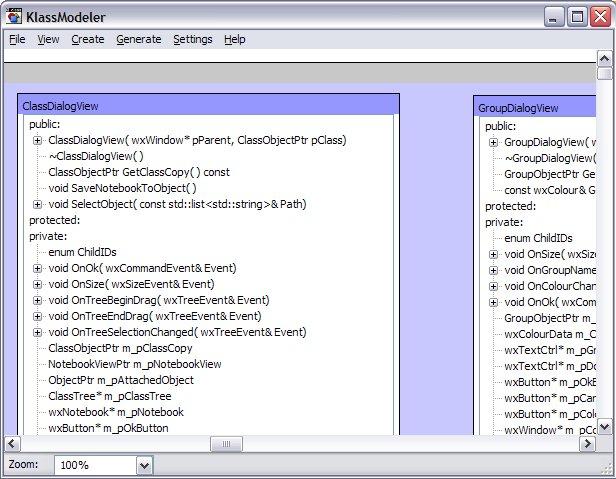Select wxButton* m_pOkButton member
616x479 pixels.
point(108,428)
